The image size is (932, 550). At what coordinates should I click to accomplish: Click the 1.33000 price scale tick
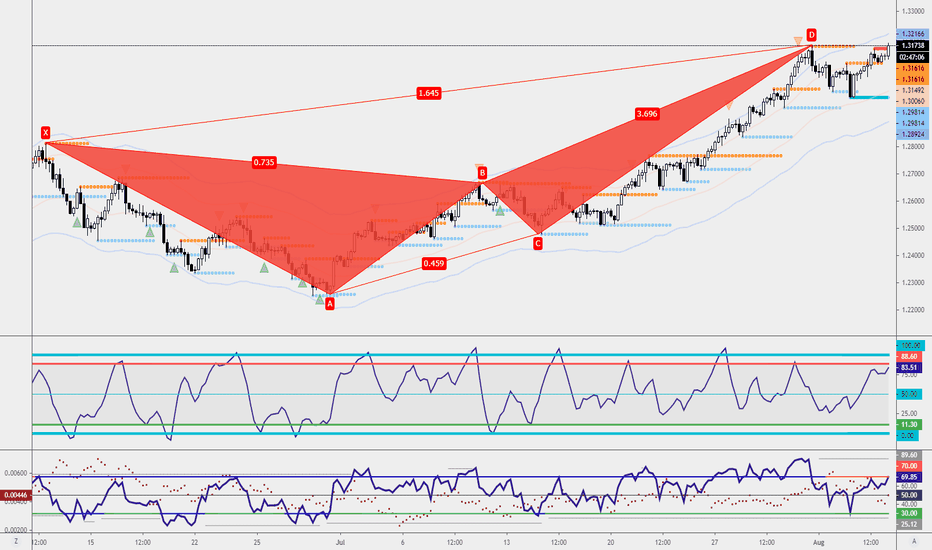pyautogui.click(x=912, y=11)
